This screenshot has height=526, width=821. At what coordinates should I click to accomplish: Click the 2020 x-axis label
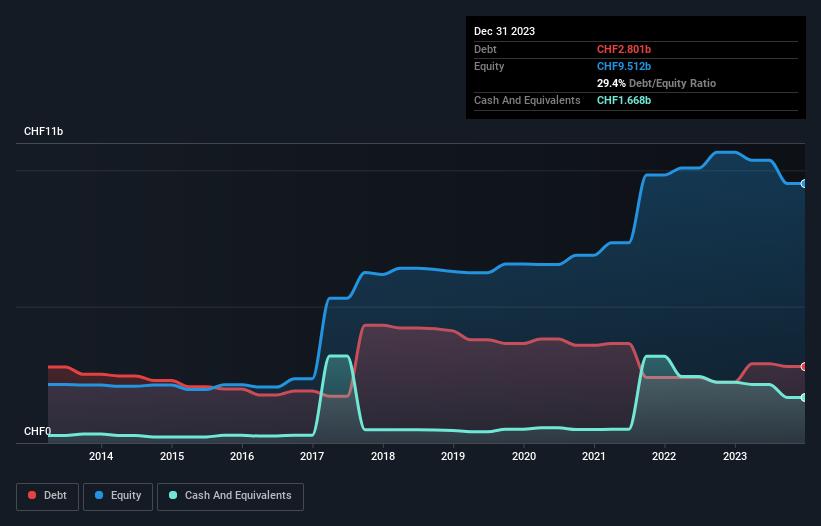tap(524, 456)
